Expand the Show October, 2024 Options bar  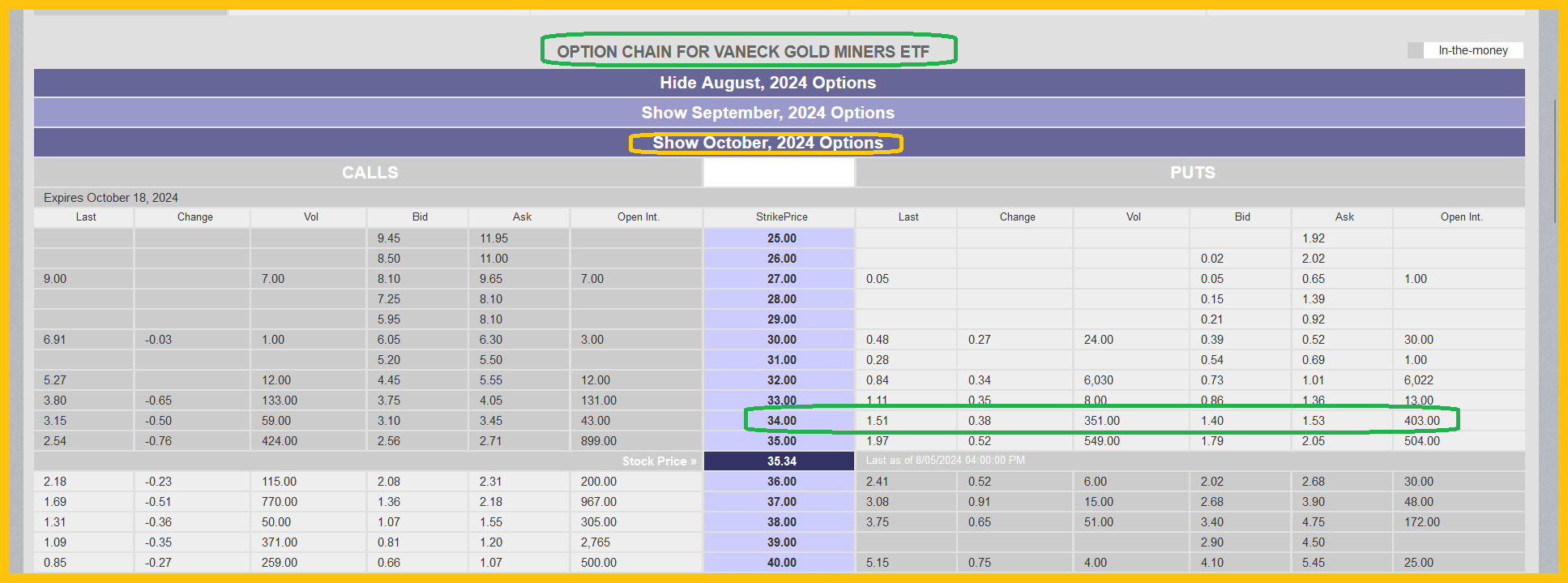pyautogui.click(x=767, y=143)
